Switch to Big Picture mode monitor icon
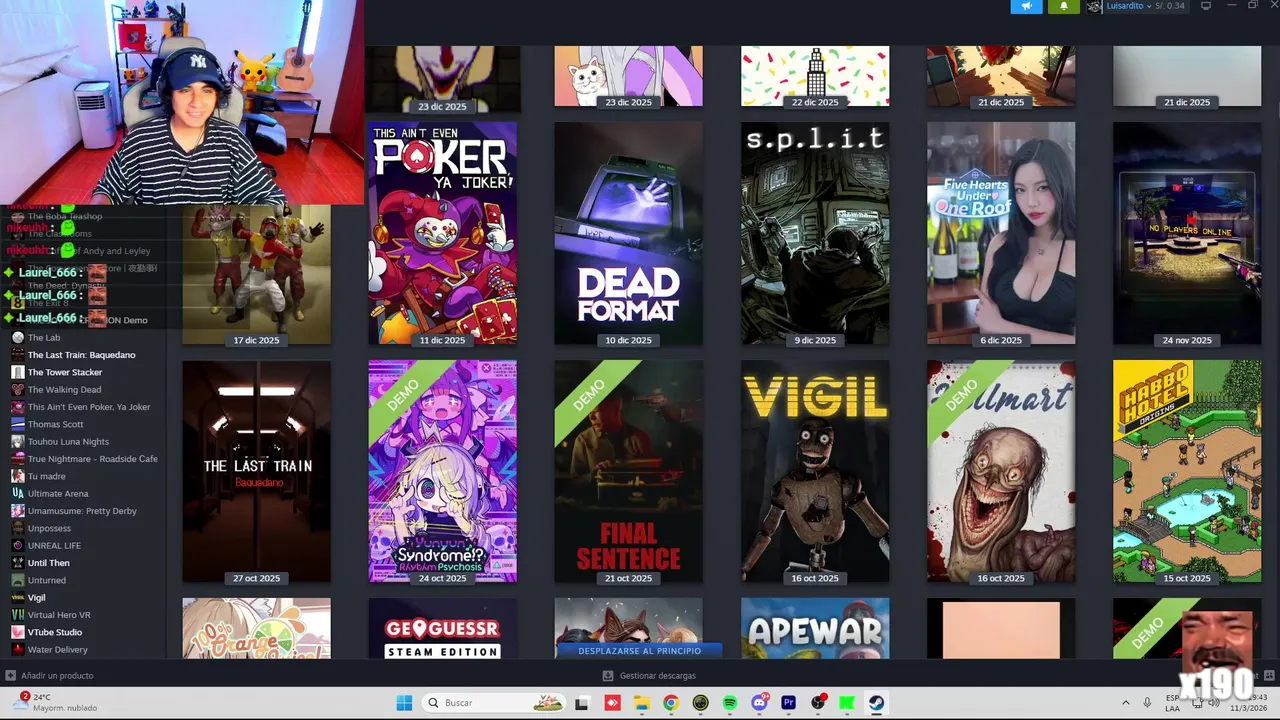The width and height of the screenshot is (1280, 720). pyautogui.click(x=1205, y=6)
